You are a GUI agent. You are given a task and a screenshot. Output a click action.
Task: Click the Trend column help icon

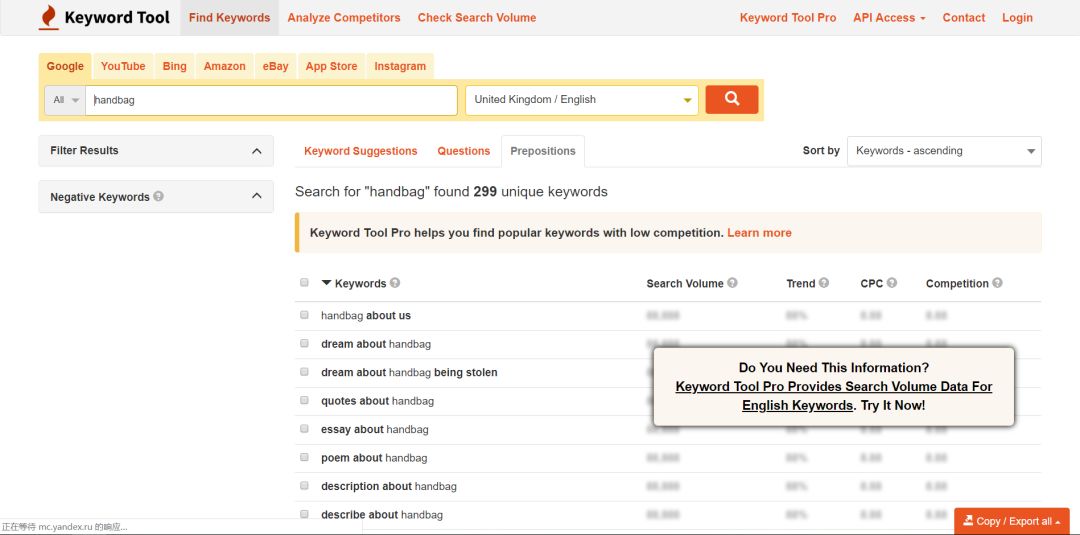(824, 283)
